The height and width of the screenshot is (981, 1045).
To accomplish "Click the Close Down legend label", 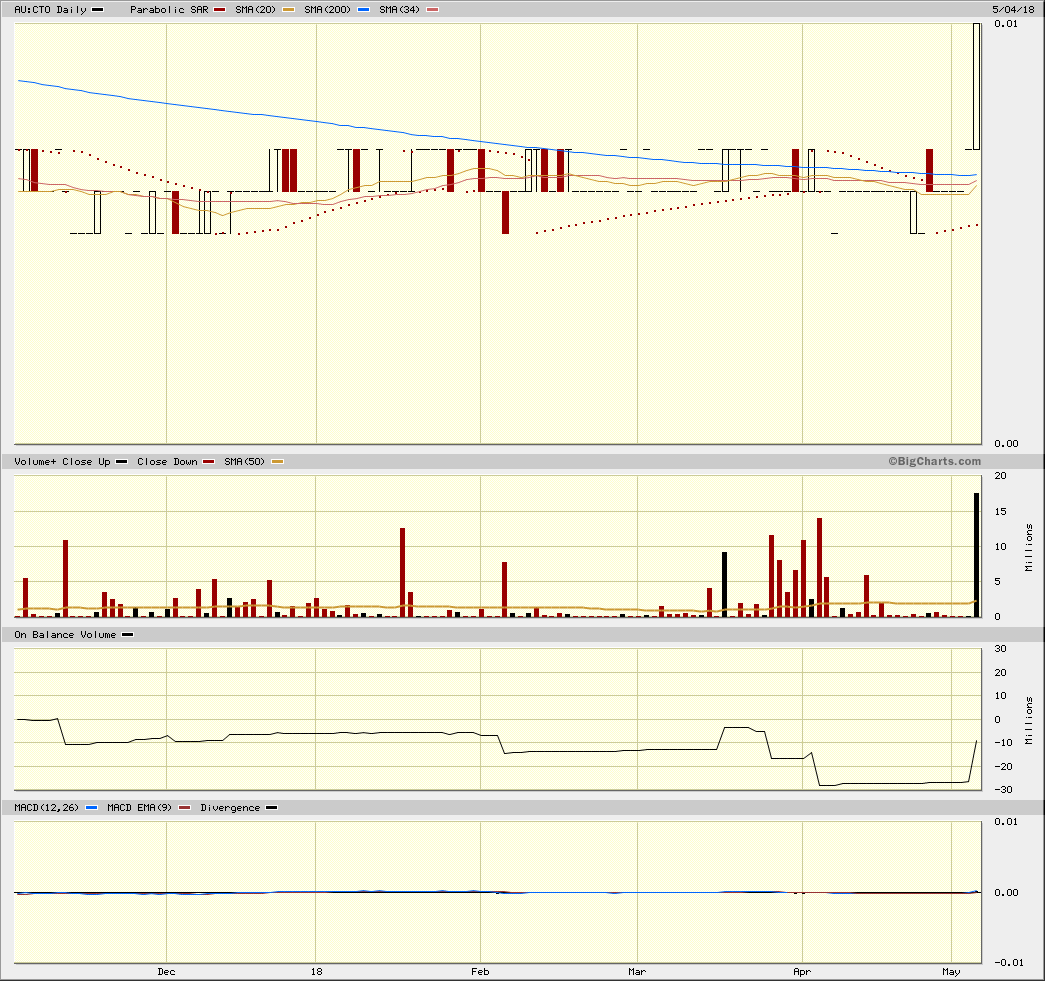I will click(x=167, y=462).
